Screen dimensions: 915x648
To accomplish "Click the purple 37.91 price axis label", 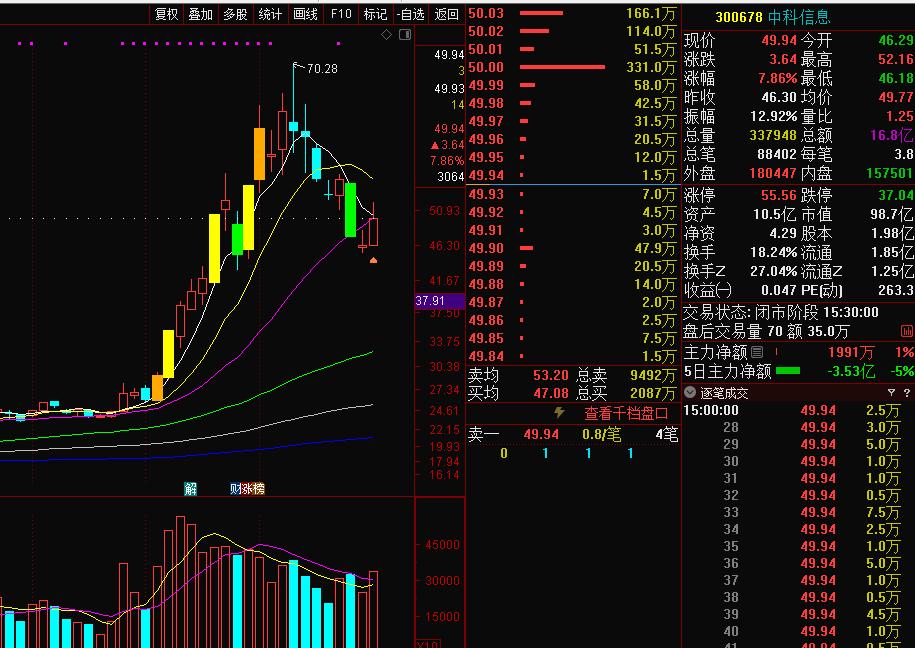I will (439, 301).
